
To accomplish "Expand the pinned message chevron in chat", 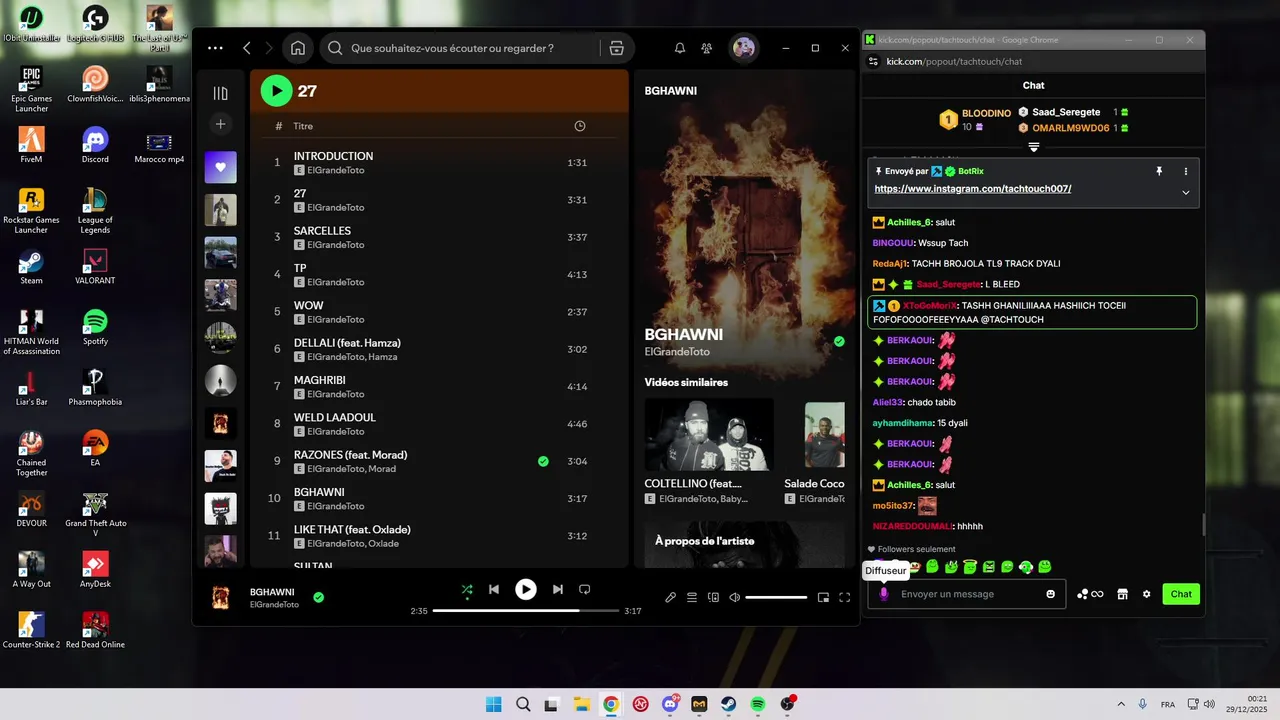I will point(1186,192).
